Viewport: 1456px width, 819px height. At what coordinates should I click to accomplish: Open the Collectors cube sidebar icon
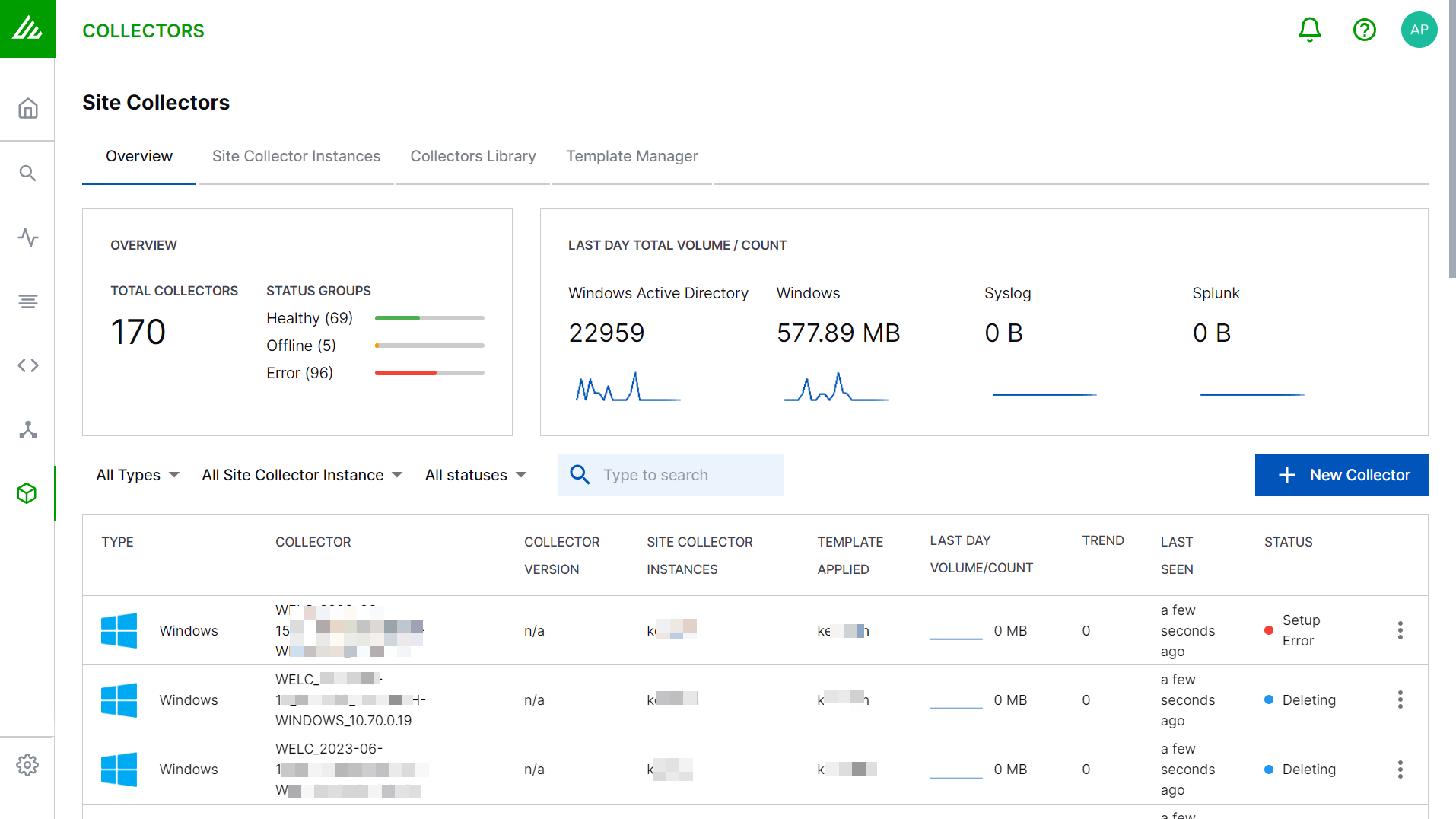click(27, 493)
